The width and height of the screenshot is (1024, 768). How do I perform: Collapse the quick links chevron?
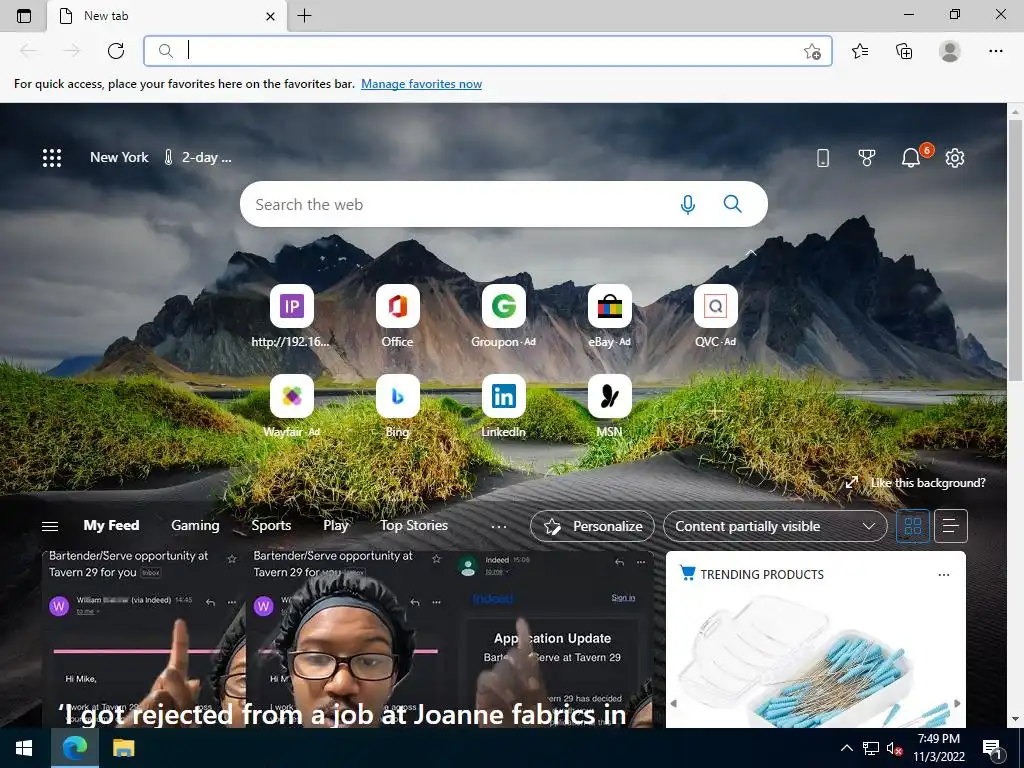(751, 253)
